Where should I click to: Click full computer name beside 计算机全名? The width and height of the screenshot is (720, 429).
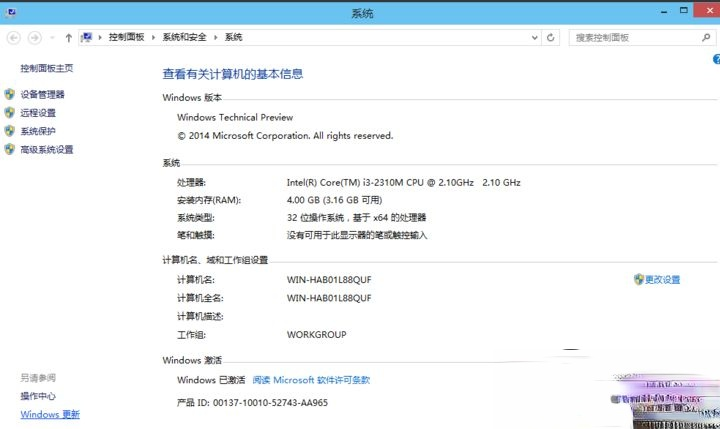click(329, 298)
